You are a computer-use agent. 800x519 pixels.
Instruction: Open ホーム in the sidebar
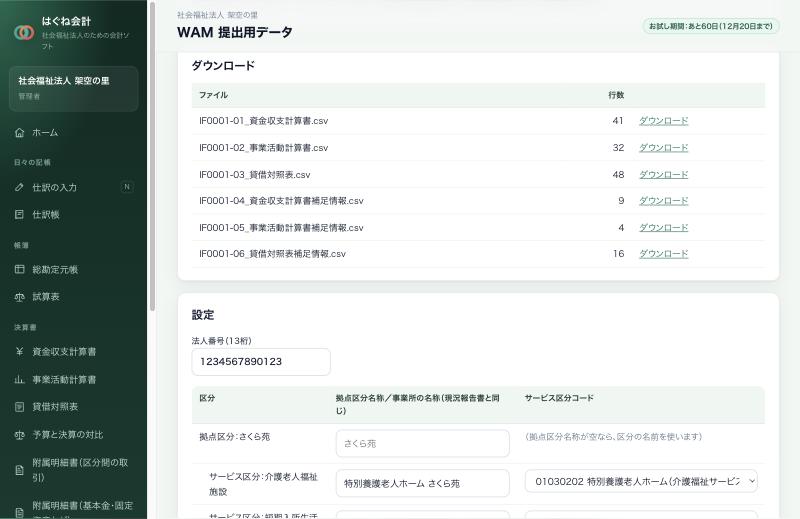click(73, 133)
